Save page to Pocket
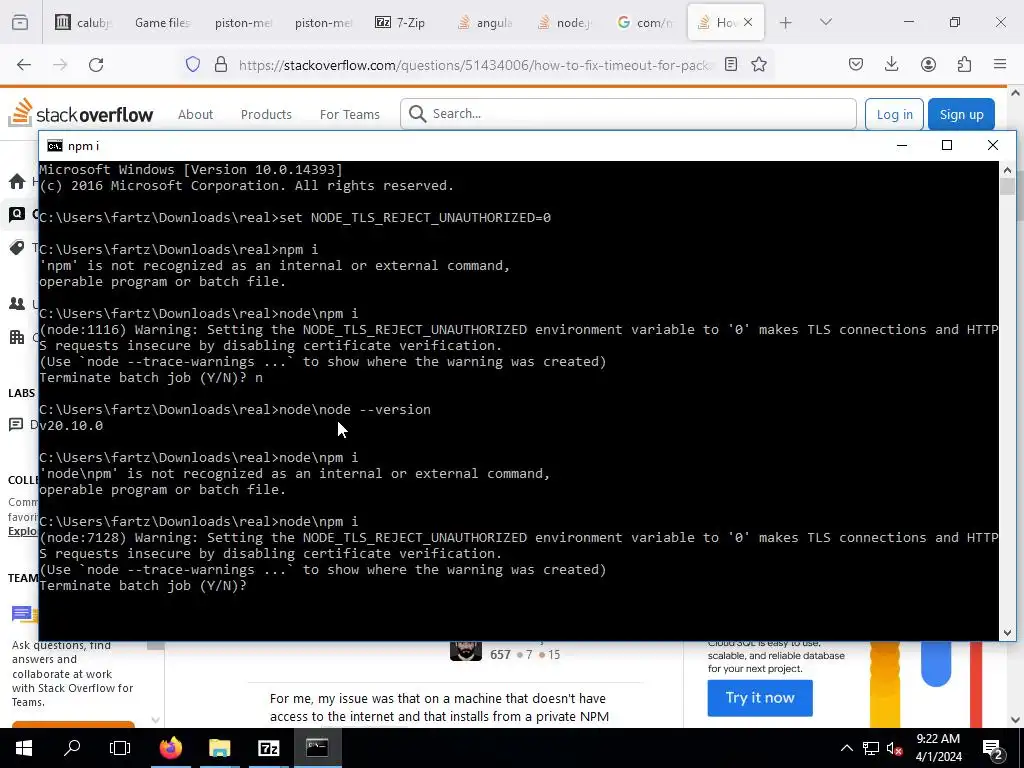Viewport: 1024px width, 768px height. point(856,64)
